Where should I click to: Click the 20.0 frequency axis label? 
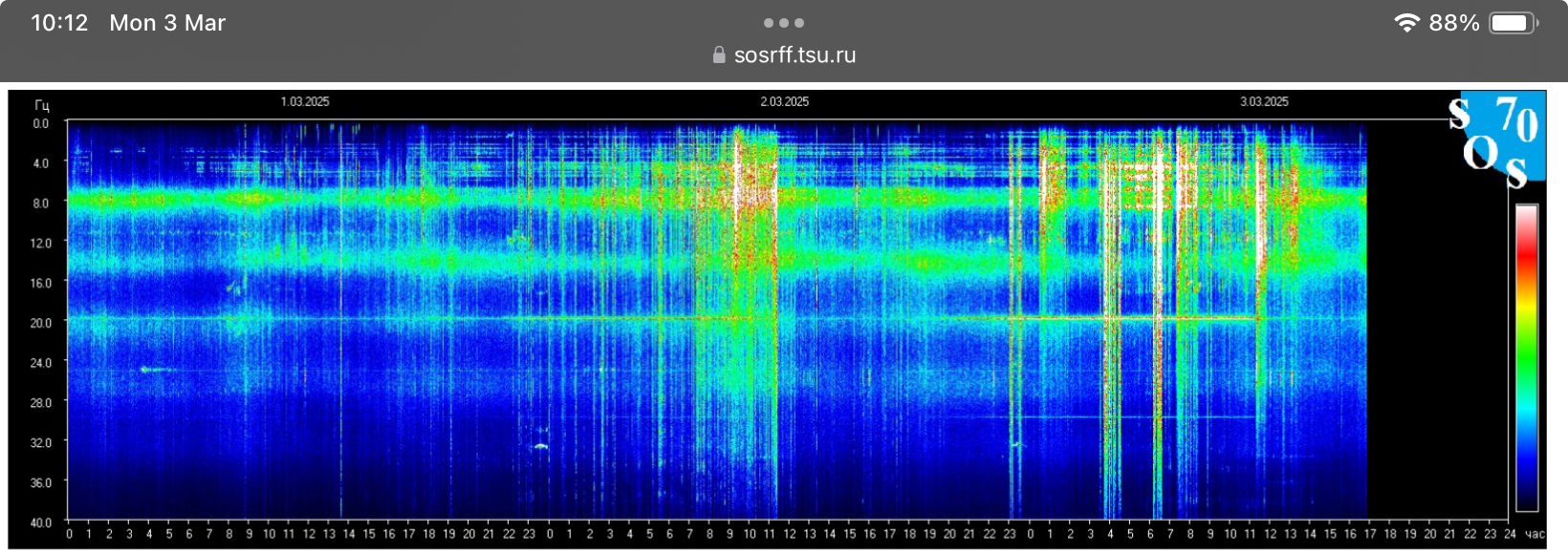point(41,323)
